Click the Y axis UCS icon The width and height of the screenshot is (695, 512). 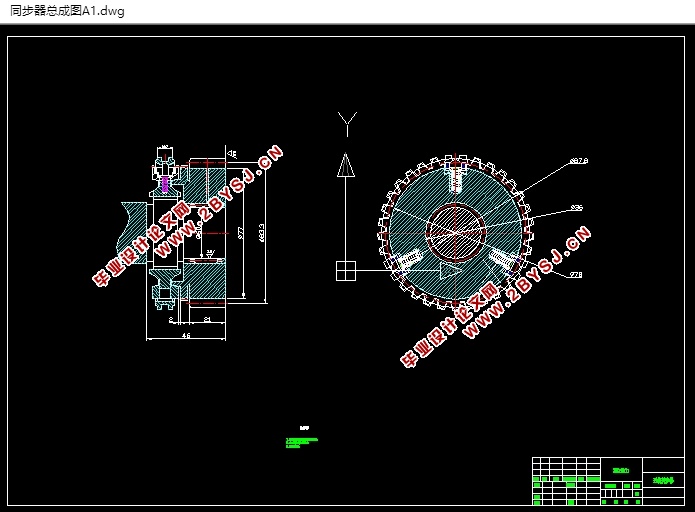click(347, 124)
